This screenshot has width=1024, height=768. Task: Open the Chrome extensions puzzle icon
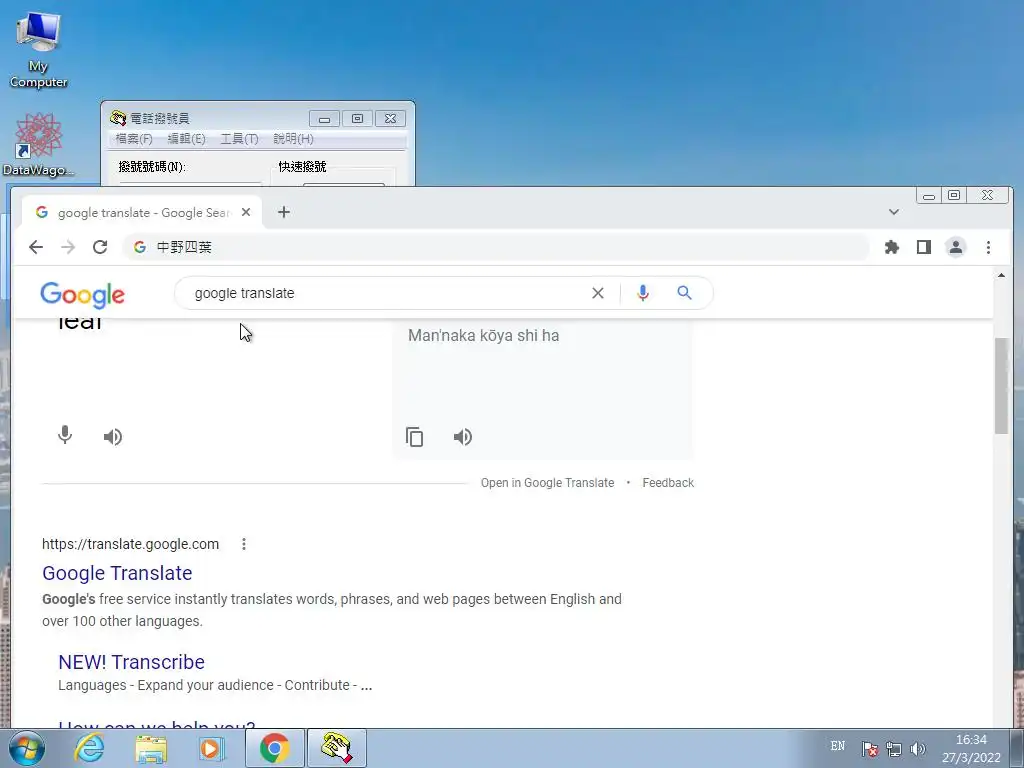pos(891,247)
